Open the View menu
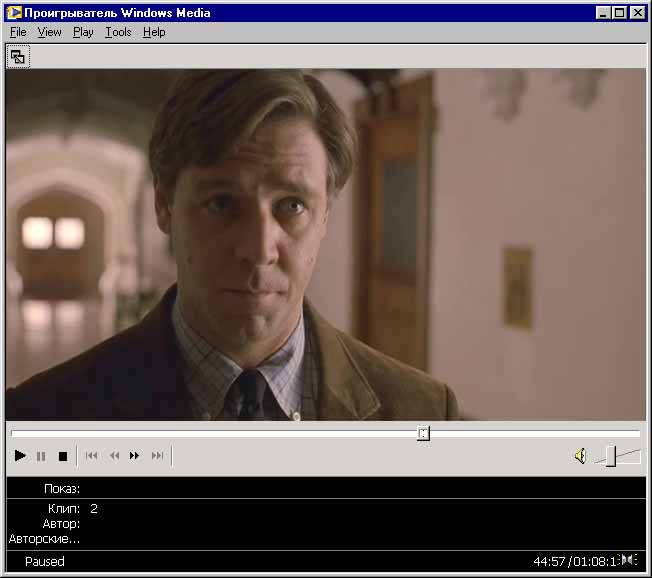Image resolution: width=652 pixels, height=578 pixels. tap(49, 32)
